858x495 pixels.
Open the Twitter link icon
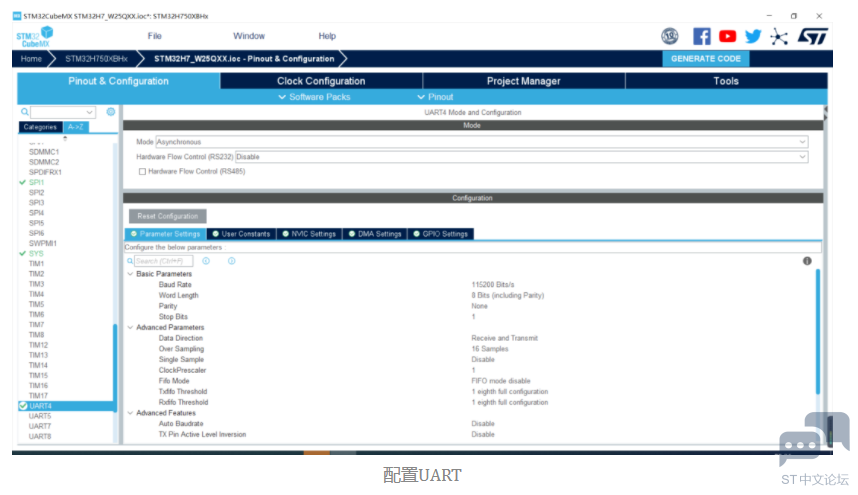(x=753, y=36)
